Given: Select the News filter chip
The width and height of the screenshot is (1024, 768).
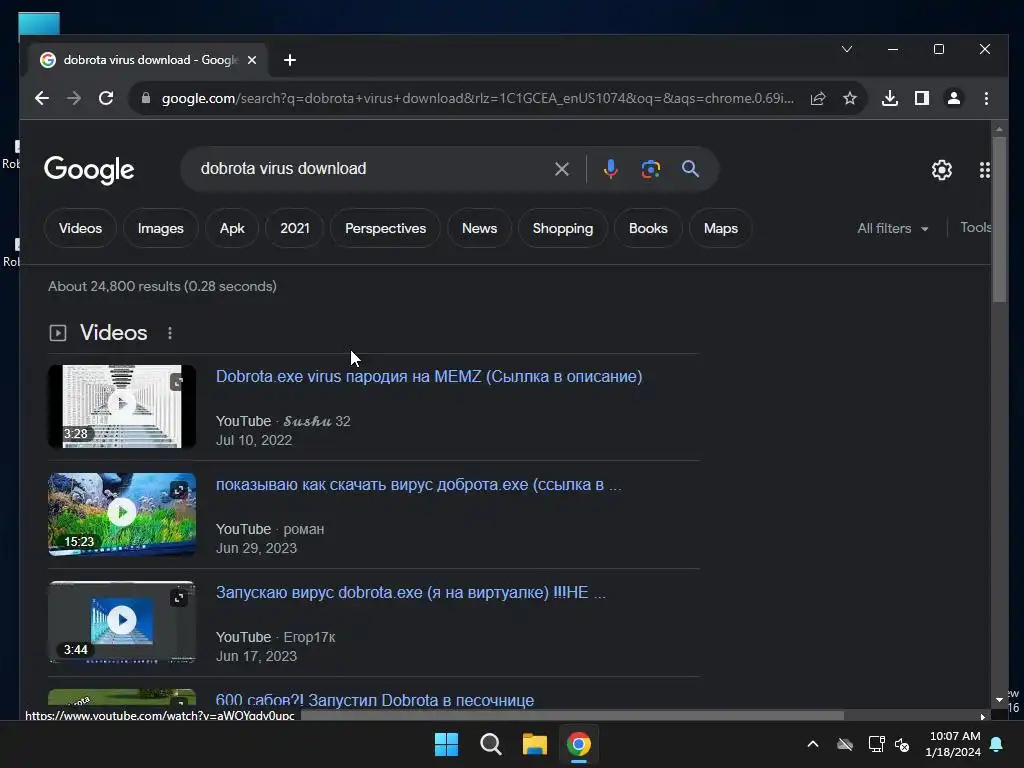Looking at the screenshot, I should click(x=479, y=229).
